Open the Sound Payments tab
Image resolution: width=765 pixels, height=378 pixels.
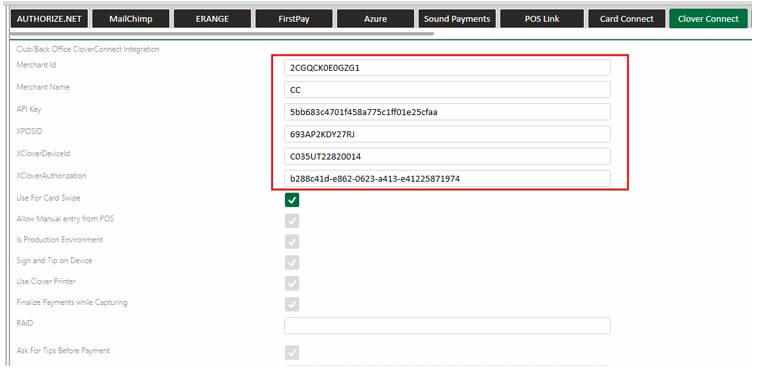457,19
